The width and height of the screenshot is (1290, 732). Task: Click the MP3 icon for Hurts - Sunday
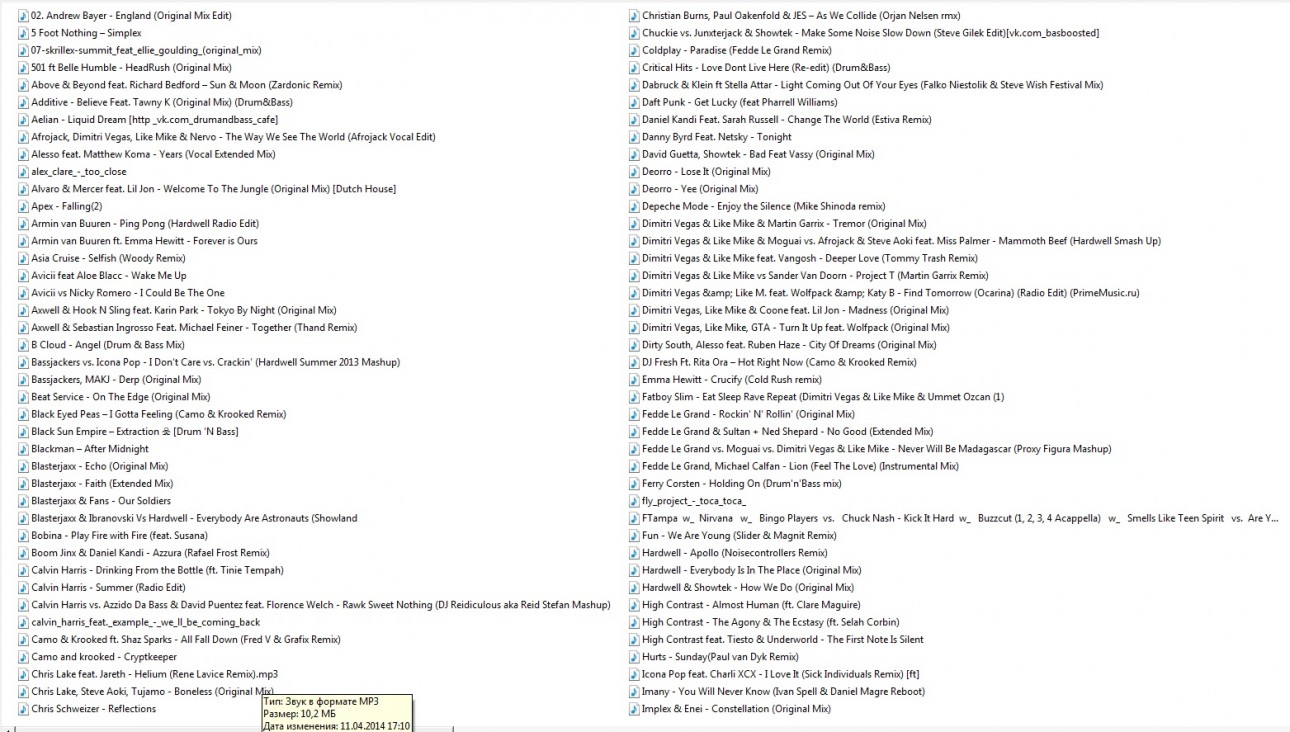(634, 657)
